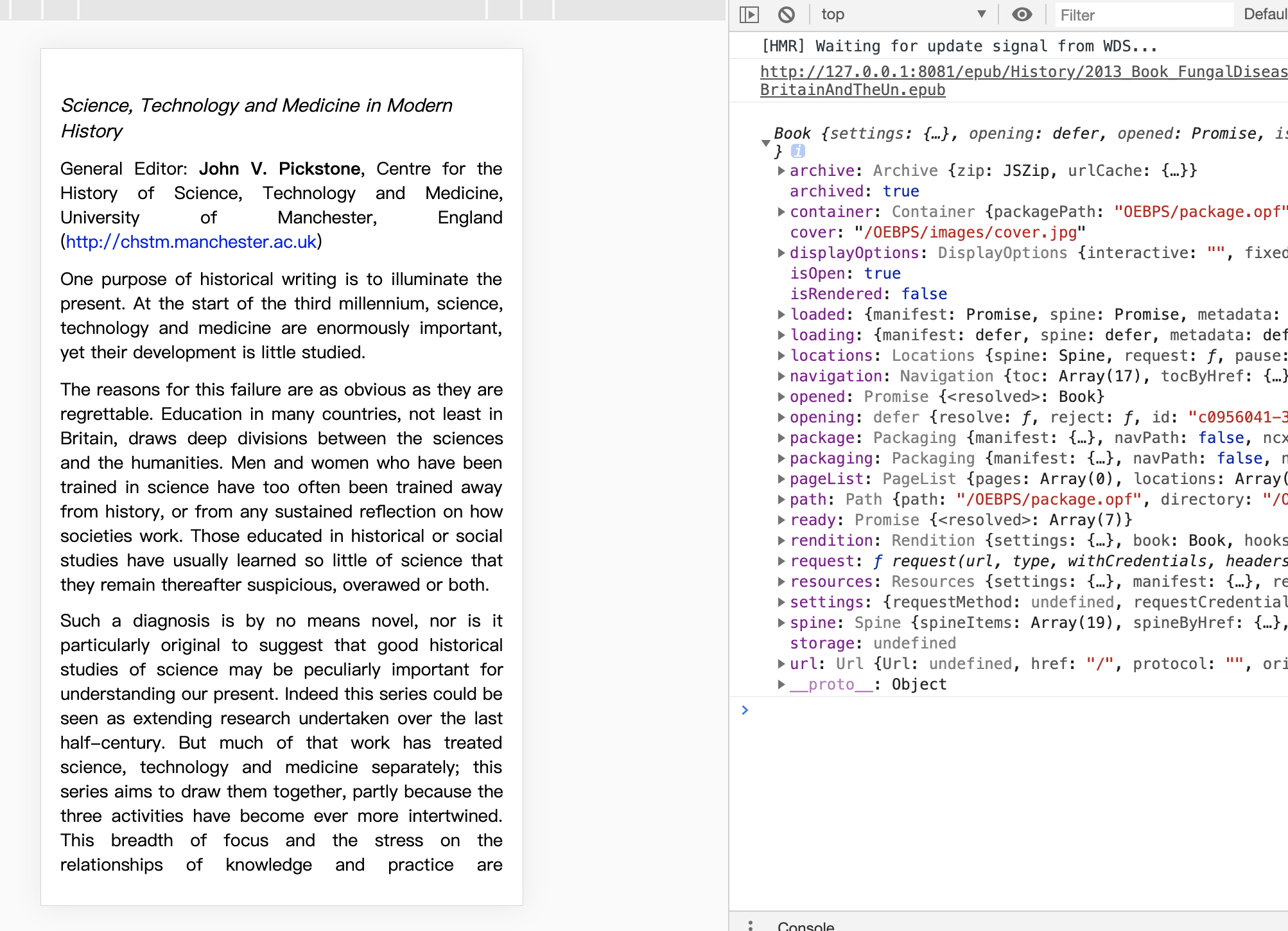Screen dimensions: 1288x931
Task: Expand the loaded property
Action: click(x=781, y=315)
